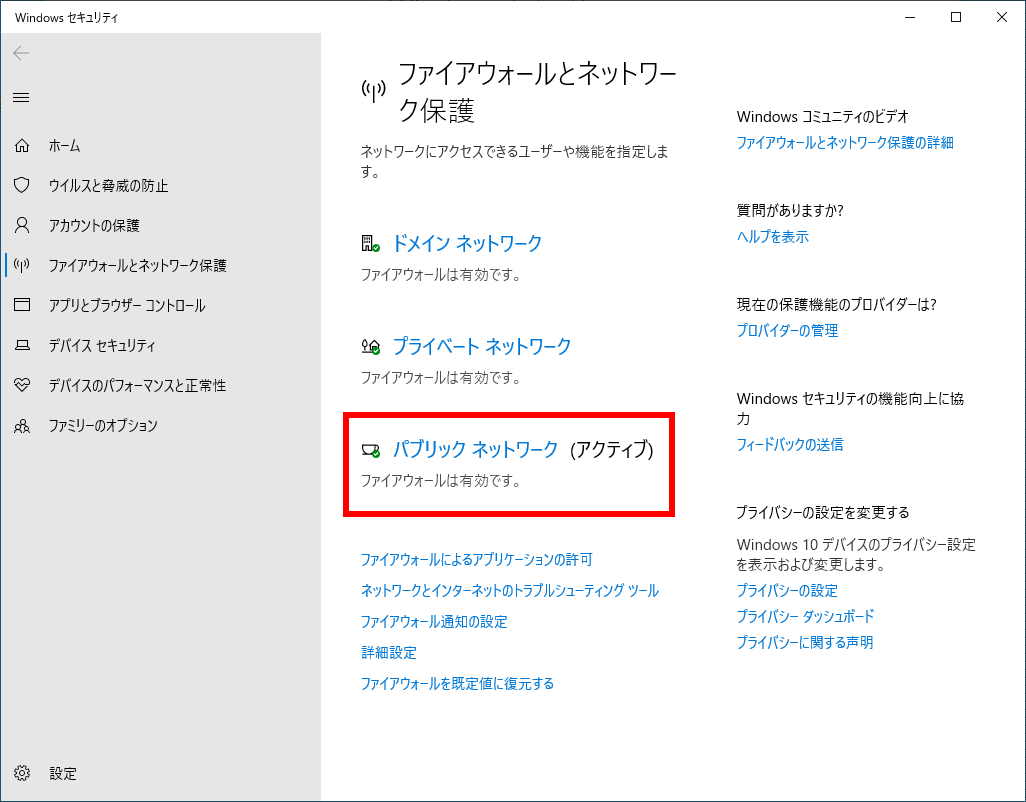
Task: Click the settings gear icon
Action: point(22,773)
